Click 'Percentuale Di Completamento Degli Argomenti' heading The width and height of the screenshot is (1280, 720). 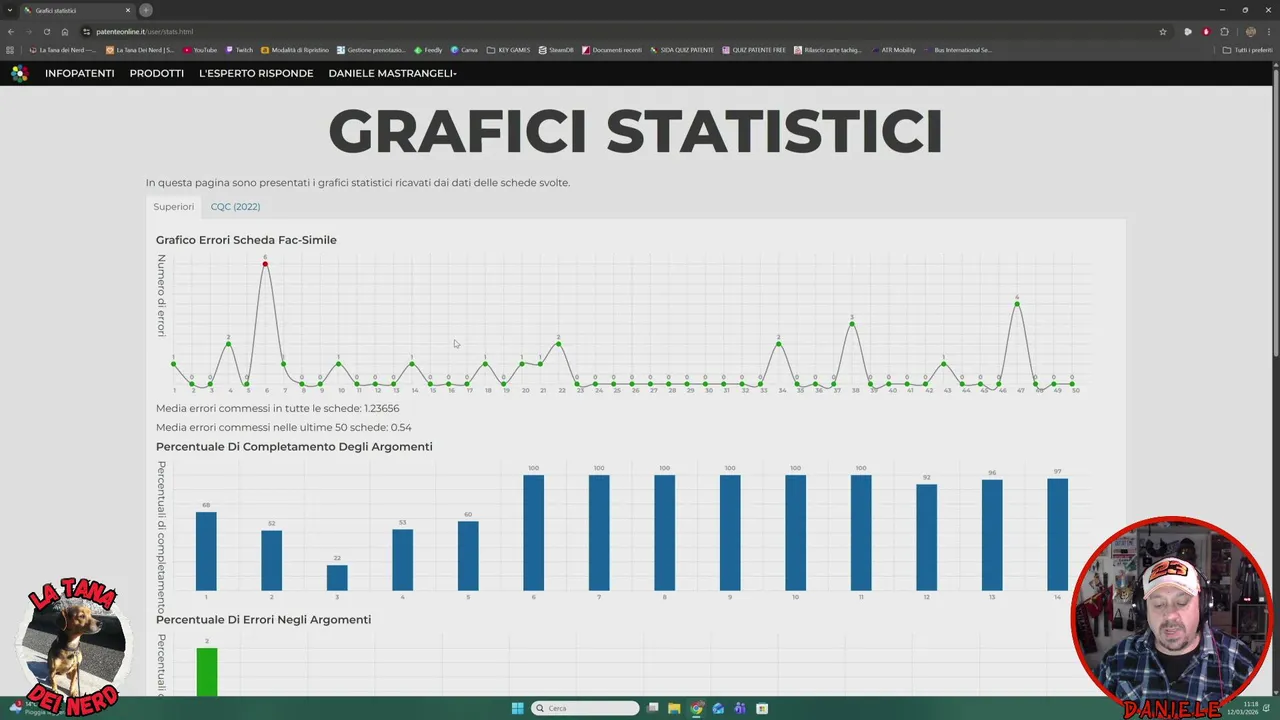pos(294,447)
